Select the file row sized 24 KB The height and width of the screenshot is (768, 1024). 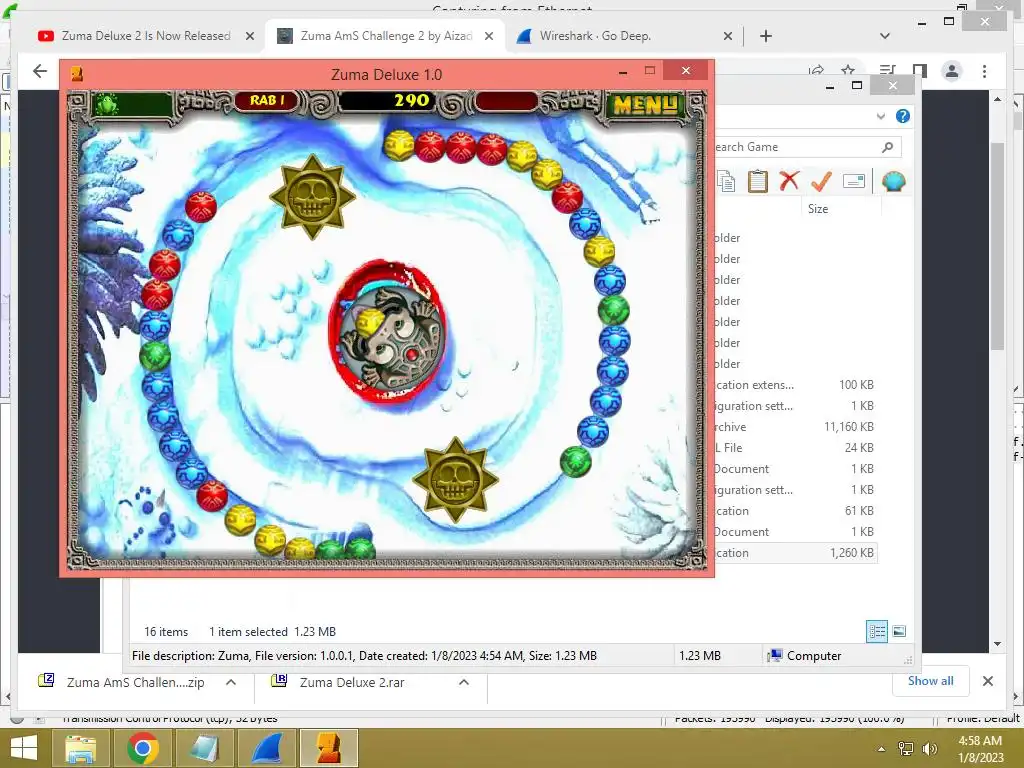(794, 447)
